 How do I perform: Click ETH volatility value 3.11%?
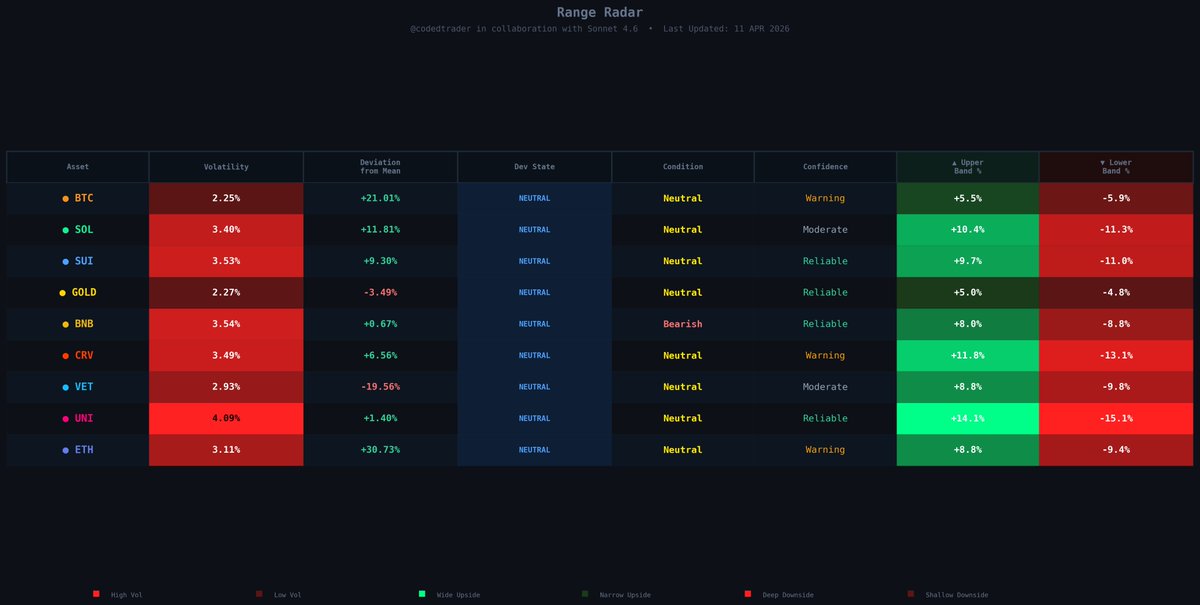[226, 450]
